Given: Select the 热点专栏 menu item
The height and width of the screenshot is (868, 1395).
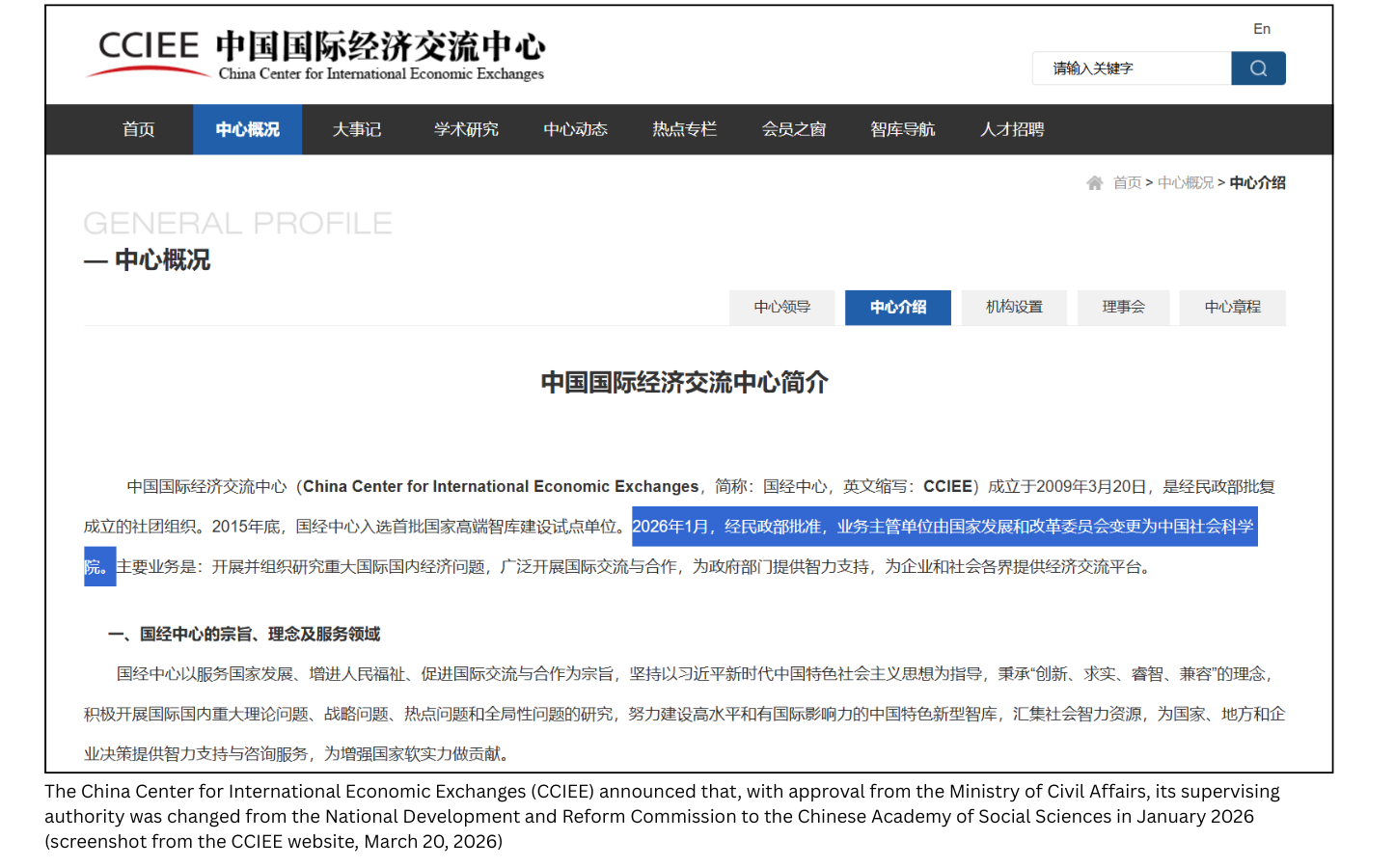Looking at the screenshot, I should tap(684, 129).
